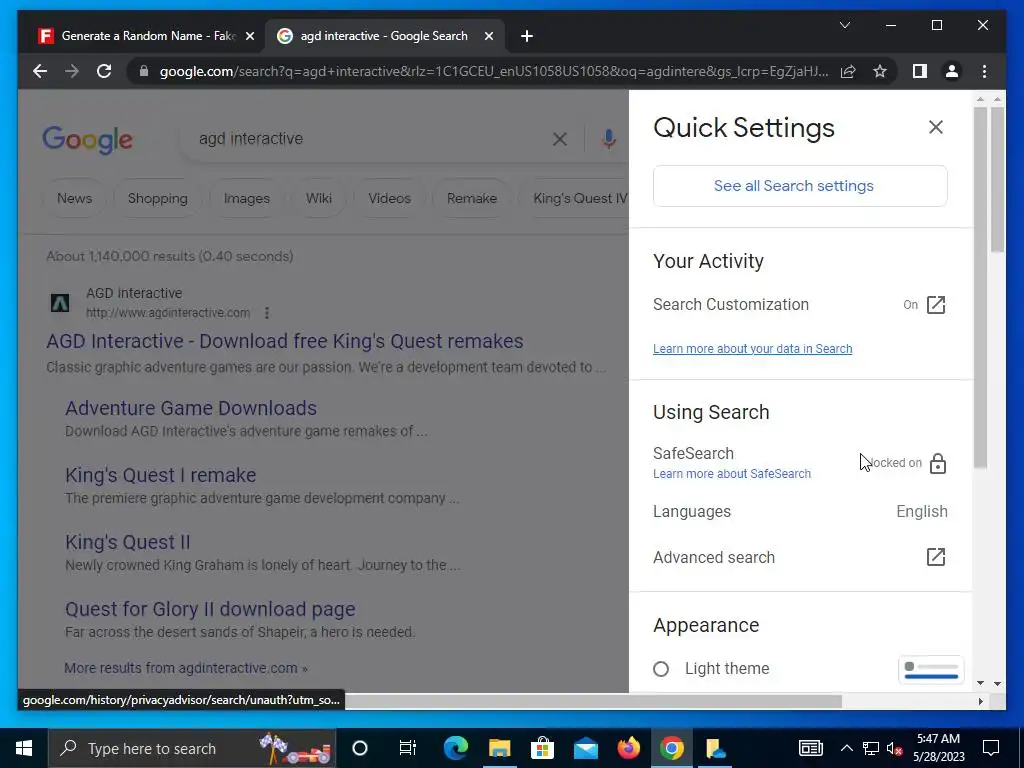This screenshot has width=1024, height=768.
Task: Open Advanced search external link icon
Action: [x=935, y=557]
